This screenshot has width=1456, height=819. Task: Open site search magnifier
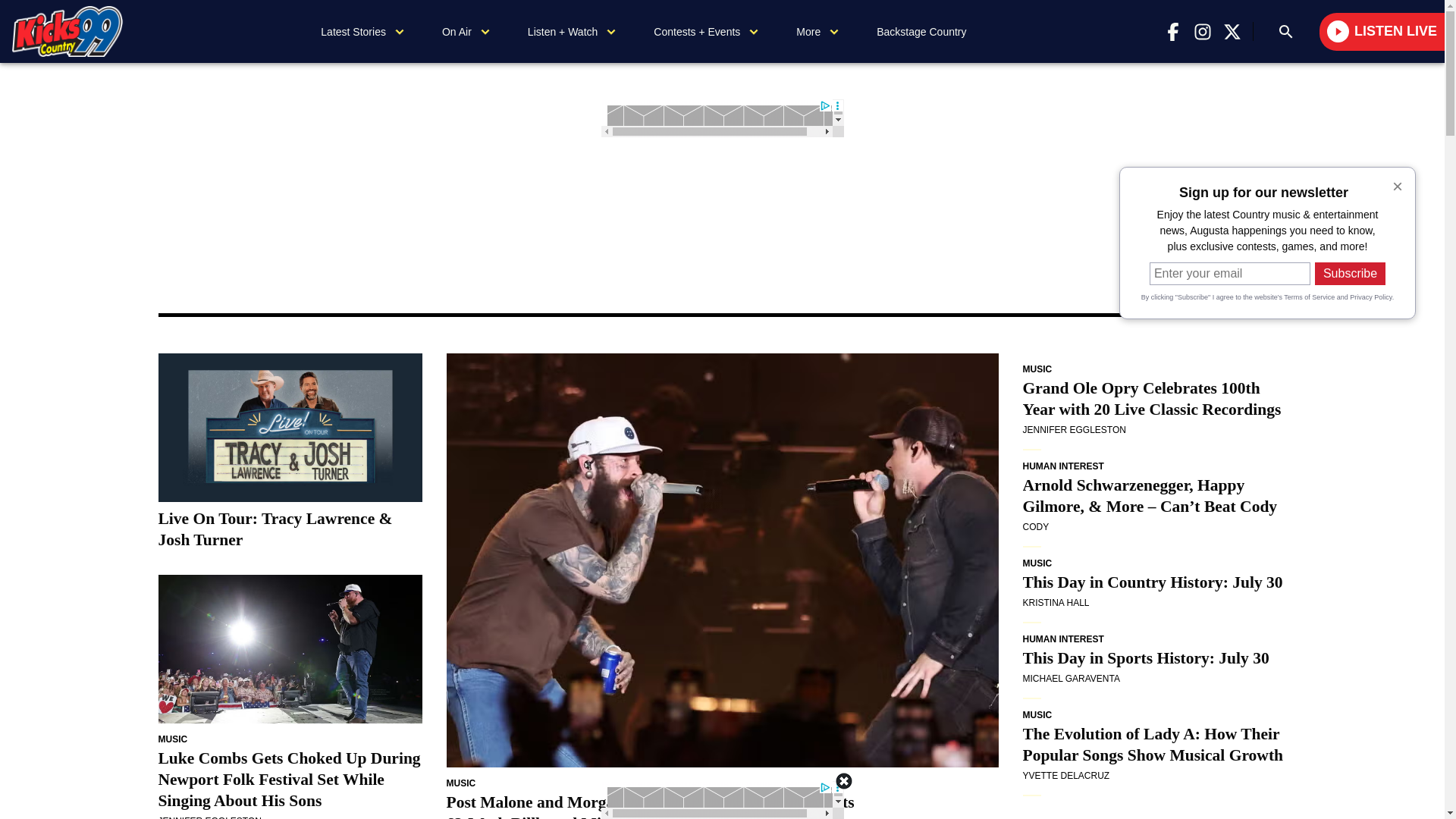coord(1285,32)
